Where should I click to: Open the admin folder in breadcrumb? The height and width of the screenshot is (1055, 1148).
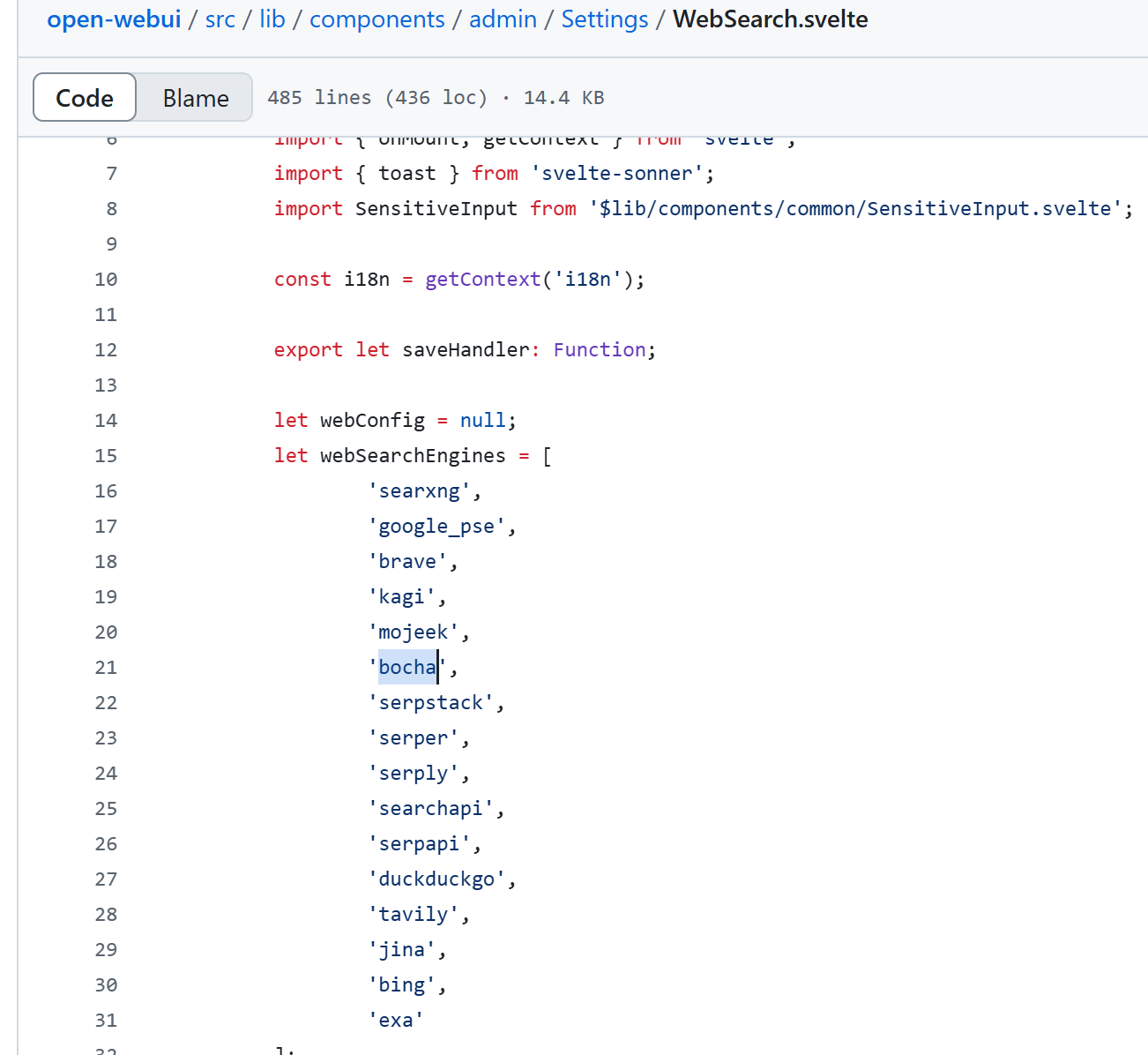(x=503, y=19)
